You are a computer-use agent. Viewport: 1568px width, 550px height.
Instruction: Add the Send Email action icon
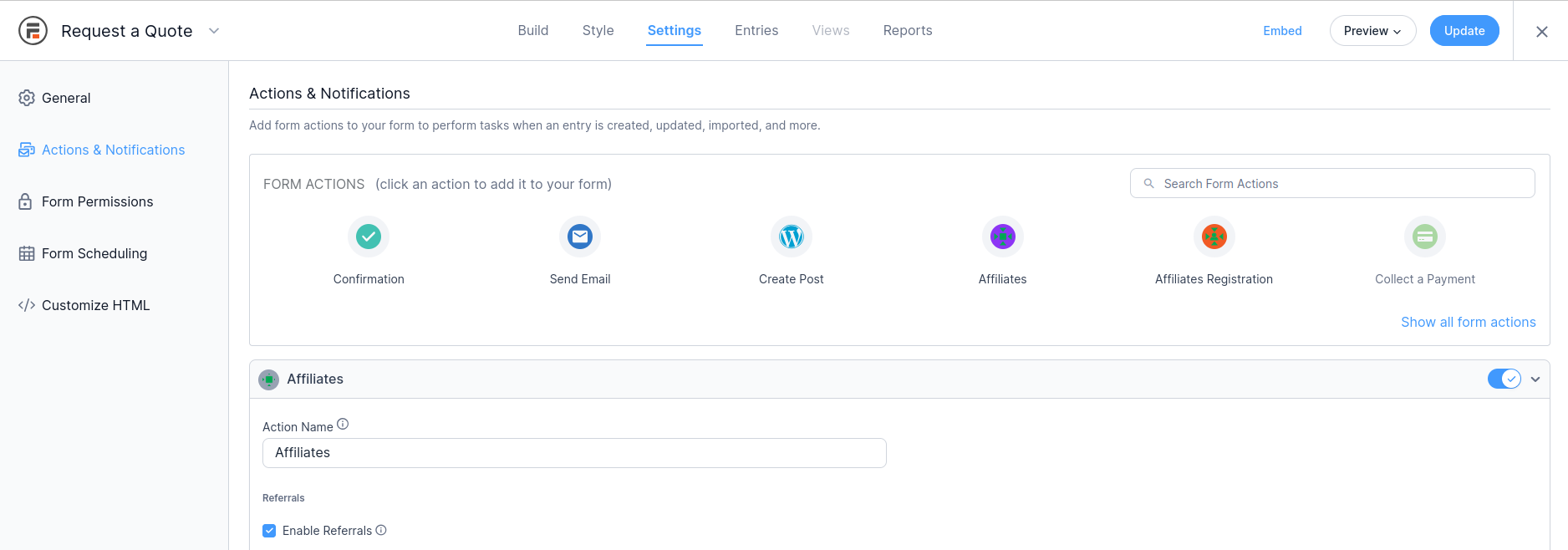pos(580,237)
